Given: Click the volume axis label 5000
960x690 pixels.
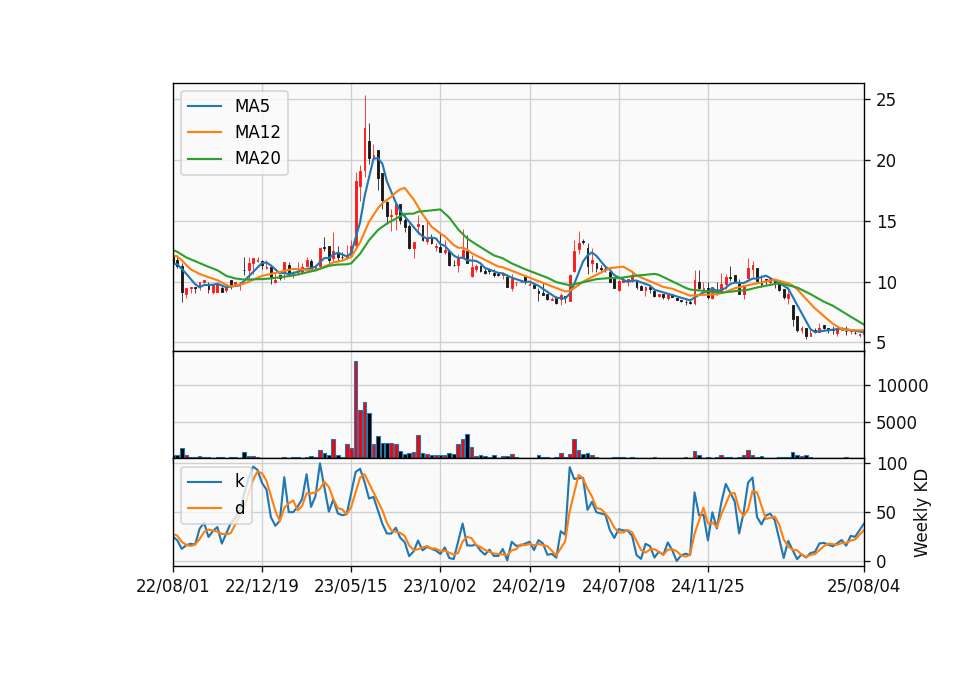Looking at the screenshot, I should (896, 422).
